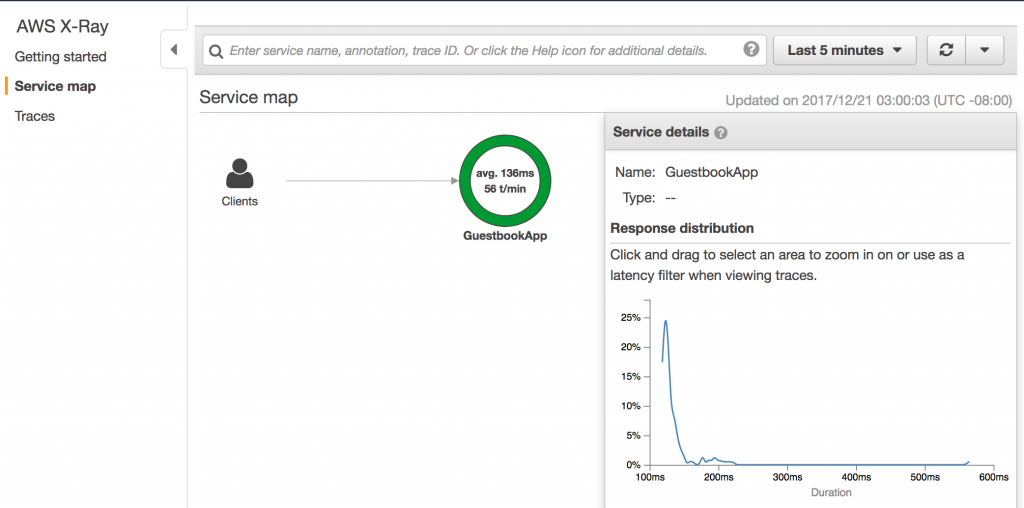Viewport: 1024px width, 508px height.
Task: Click the AWS X-Ray title
Action: (63, 27)
